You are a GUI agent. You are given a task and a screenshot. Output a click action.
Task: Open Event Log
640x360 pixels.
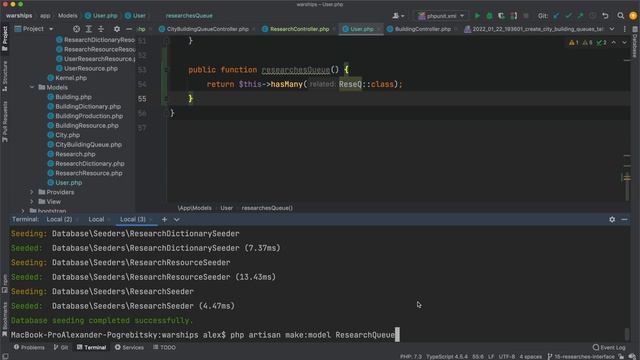pos(609,347)
